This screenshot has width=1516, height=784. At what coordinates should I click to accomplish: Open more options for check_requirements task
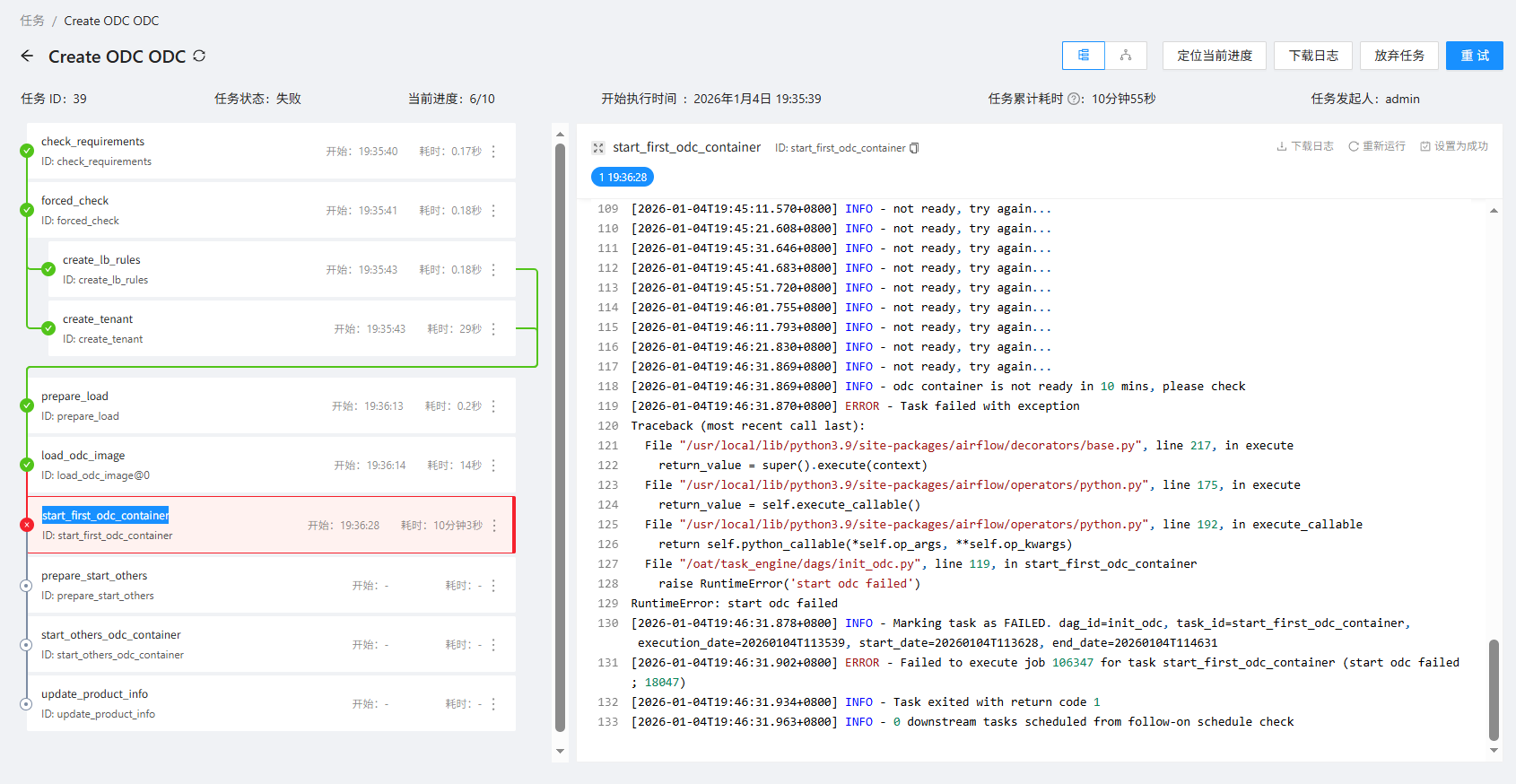tap(493, 152)
